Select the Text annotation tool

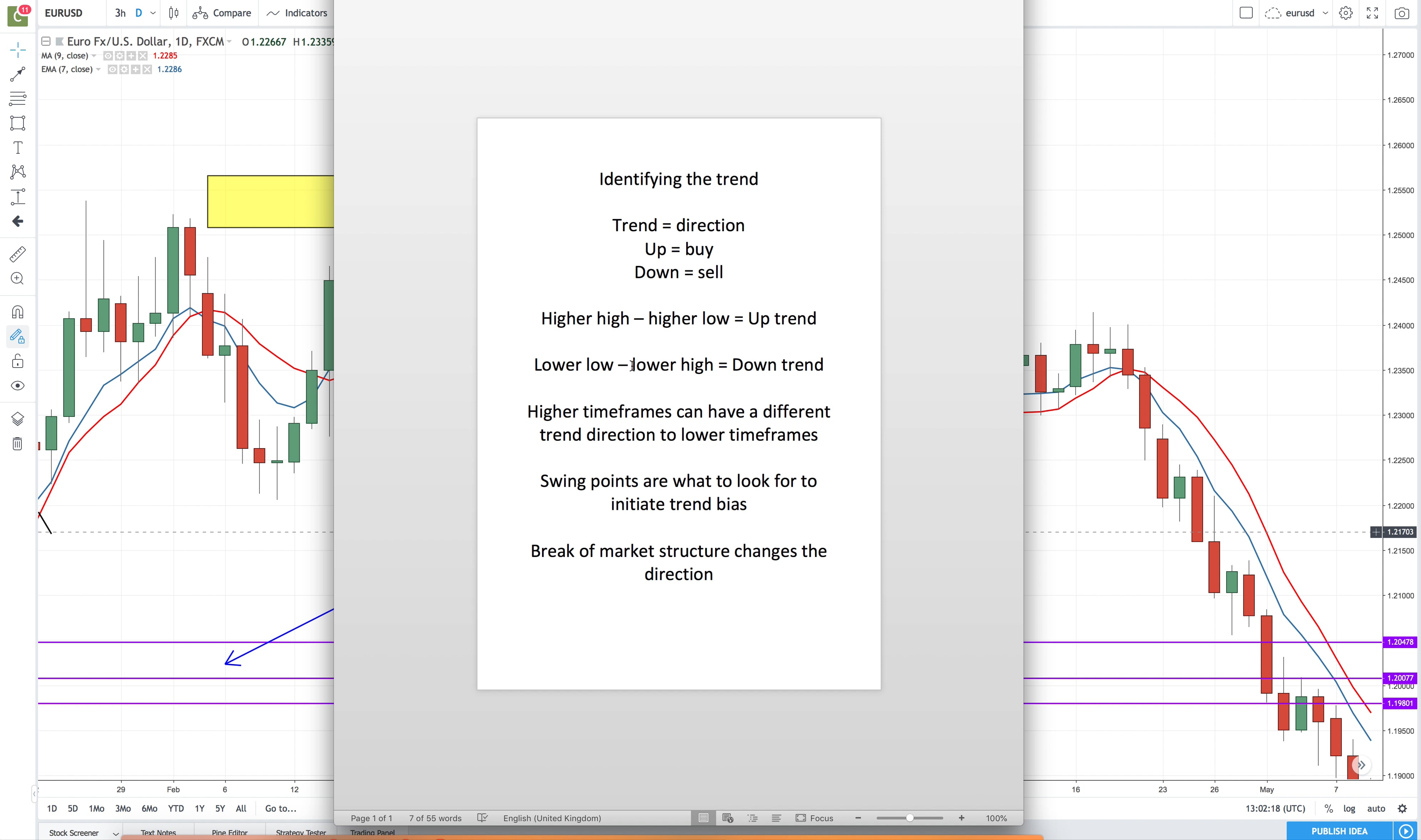[x=17, y=148]
